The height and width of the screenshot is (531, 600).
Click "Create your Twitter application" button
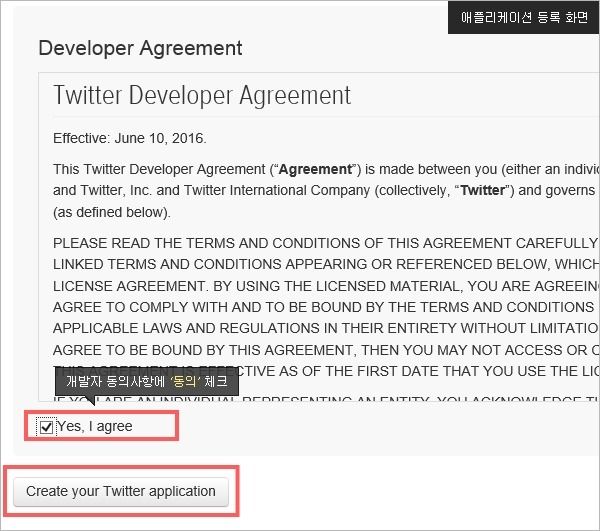pyautogui.click(x=121, y=492)
